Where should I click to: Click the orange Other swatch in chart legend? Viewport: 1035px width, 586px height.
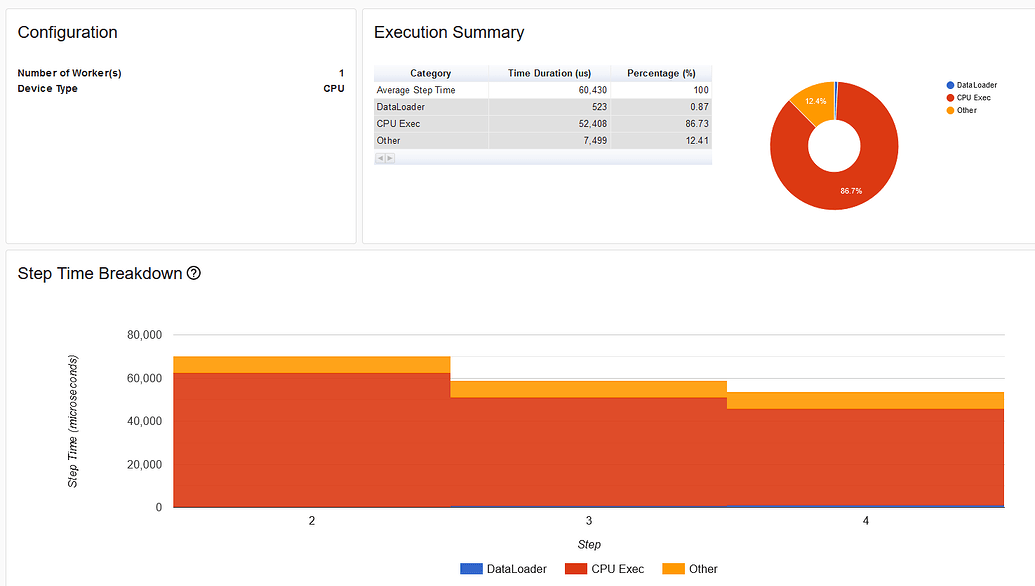pos(674,569)
